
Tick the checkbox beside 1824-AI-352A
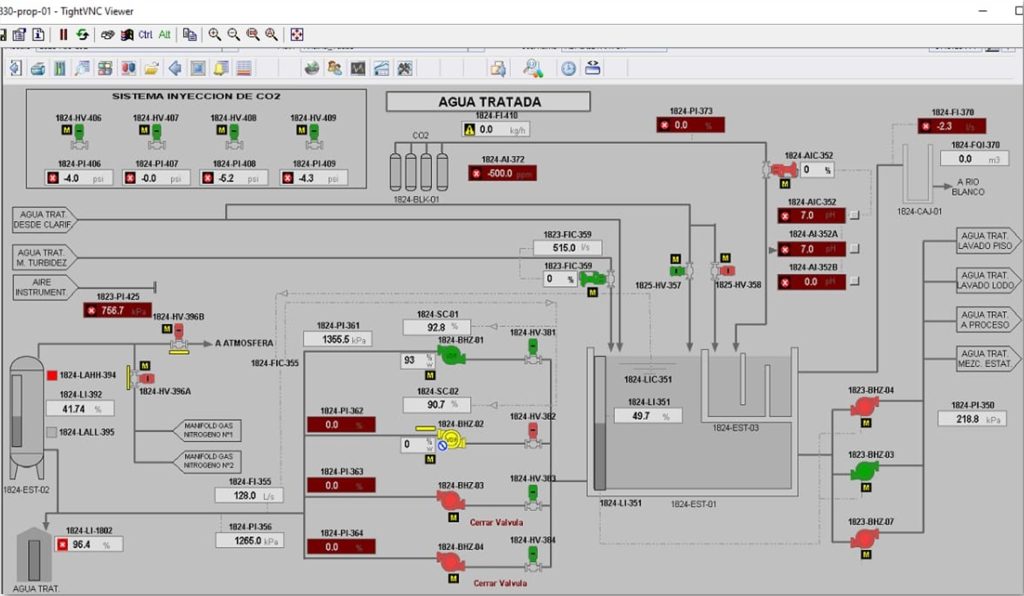point(855,249)
